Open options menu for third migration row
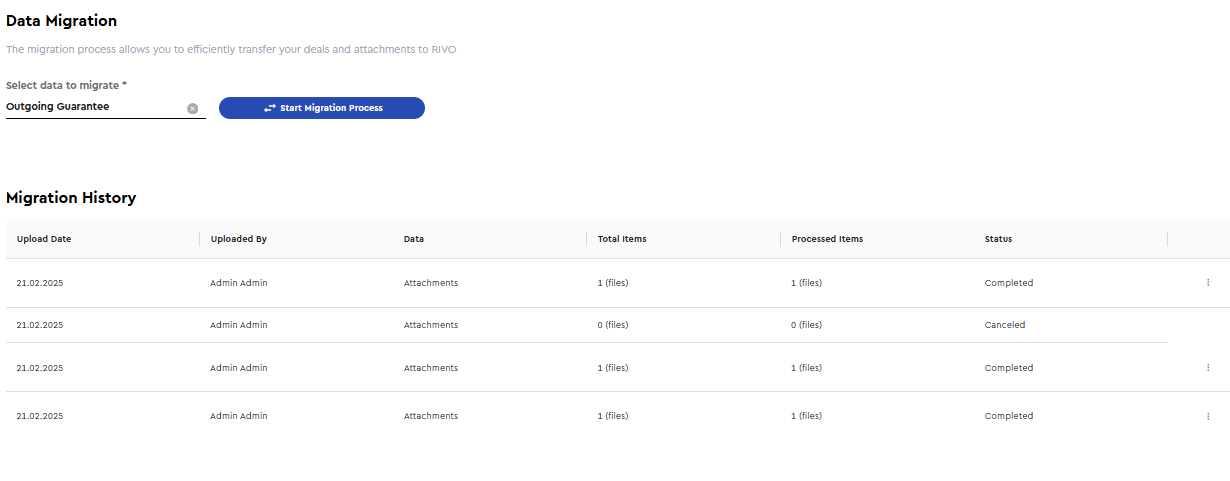1230x481 pixels. click(1208, 368)
